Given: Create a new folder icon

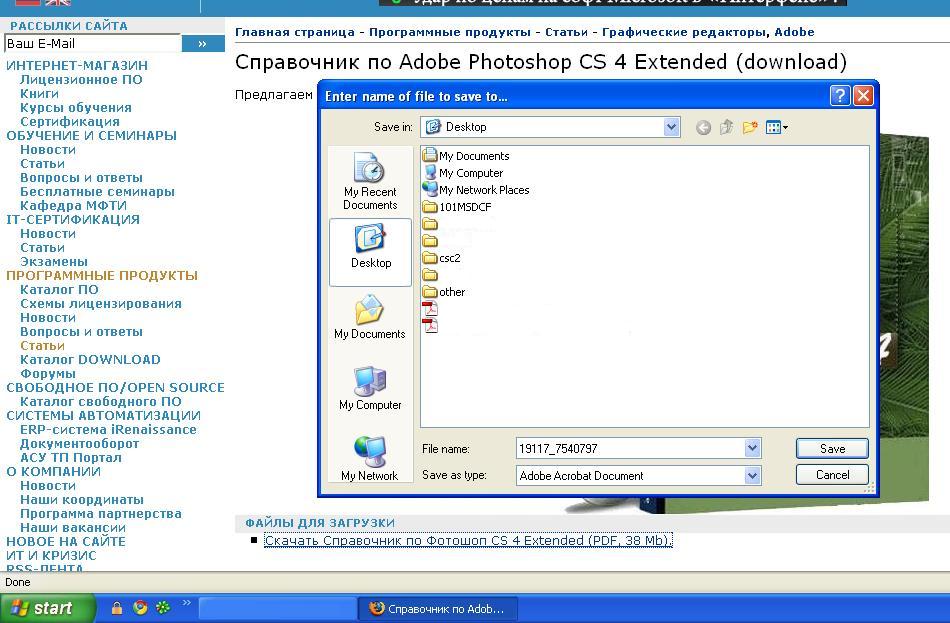Looking at the screenshot, I should tap(750, 127).
